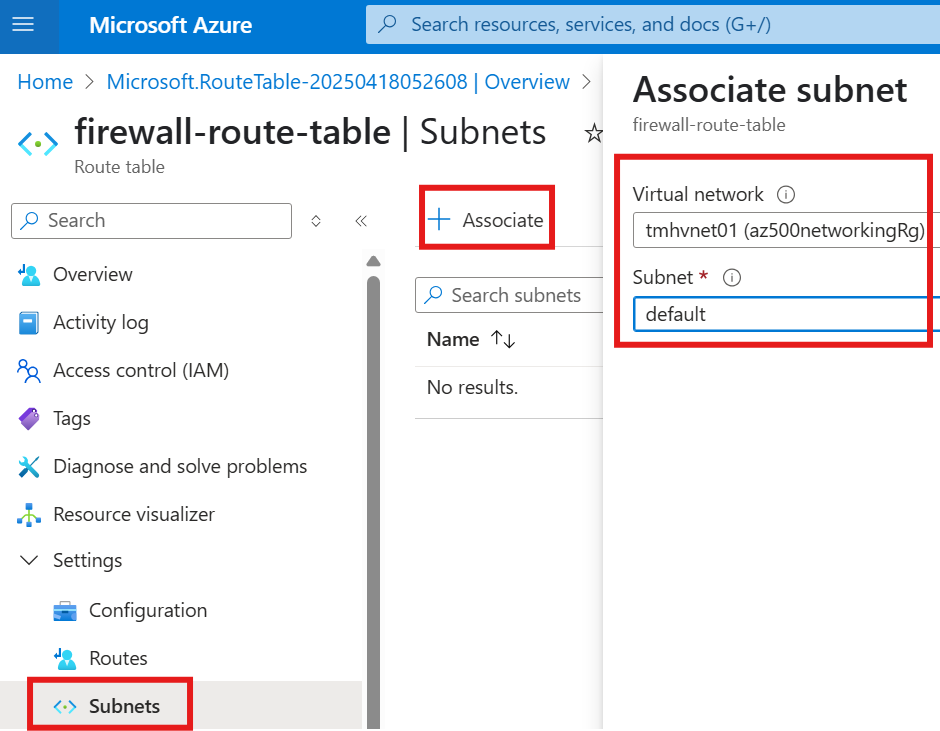Click the Routes icon
Screen dimensions: 940x731
65,658
